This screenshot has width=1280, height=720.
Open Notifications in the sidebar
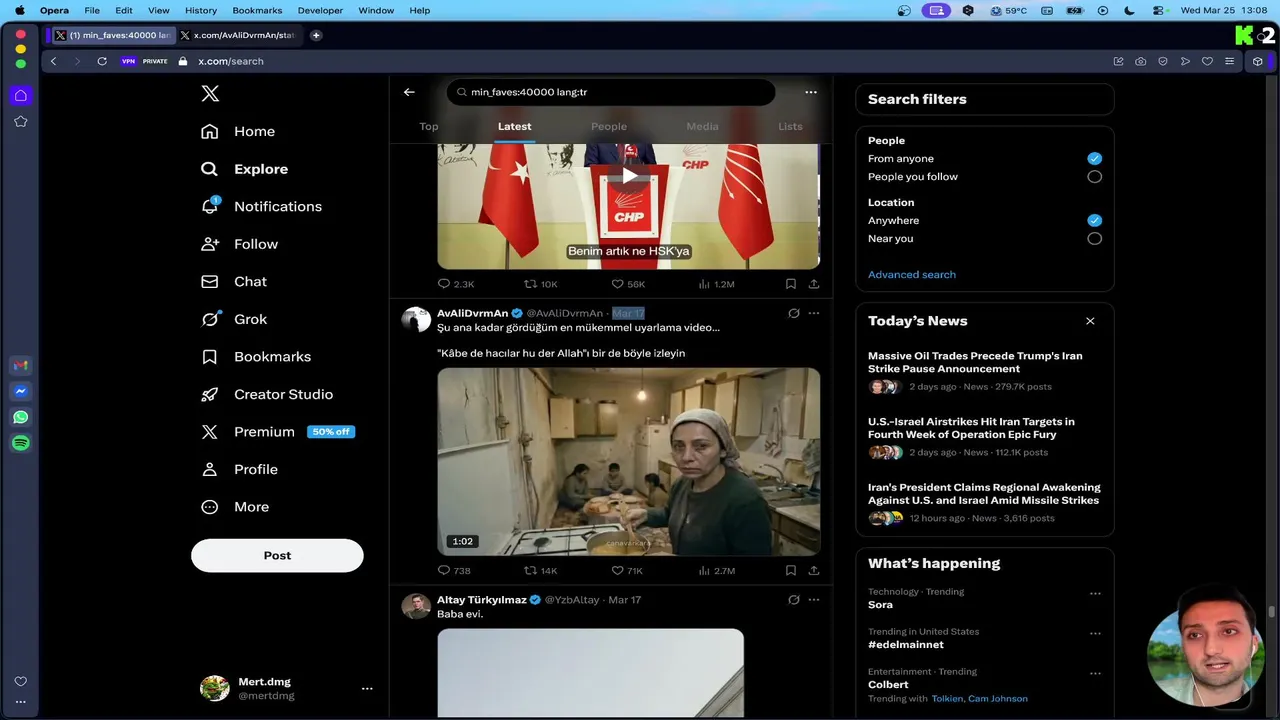(261, 206)
